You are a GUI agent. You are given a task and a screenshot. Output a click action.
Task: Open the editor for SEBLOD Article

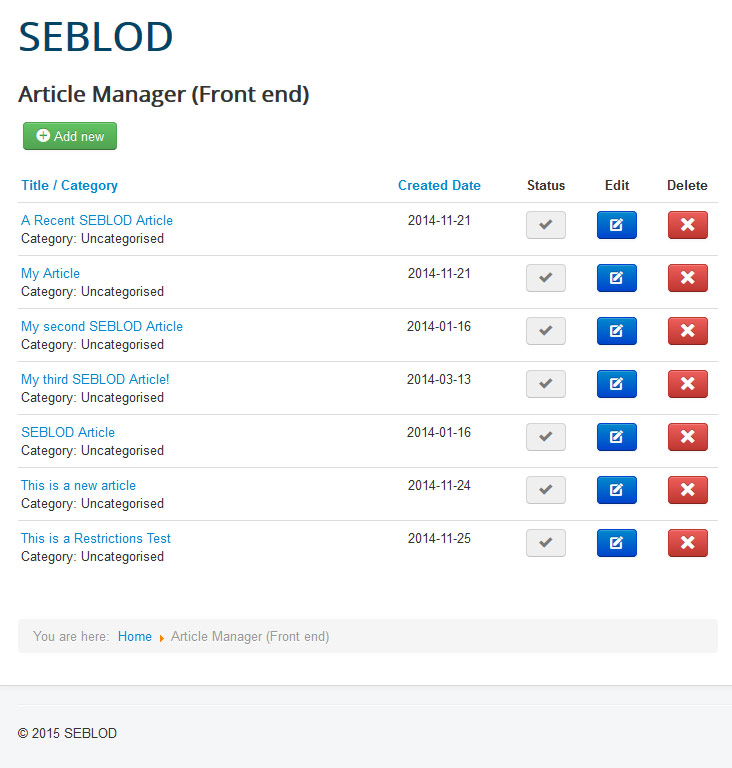tap(616, 437)
